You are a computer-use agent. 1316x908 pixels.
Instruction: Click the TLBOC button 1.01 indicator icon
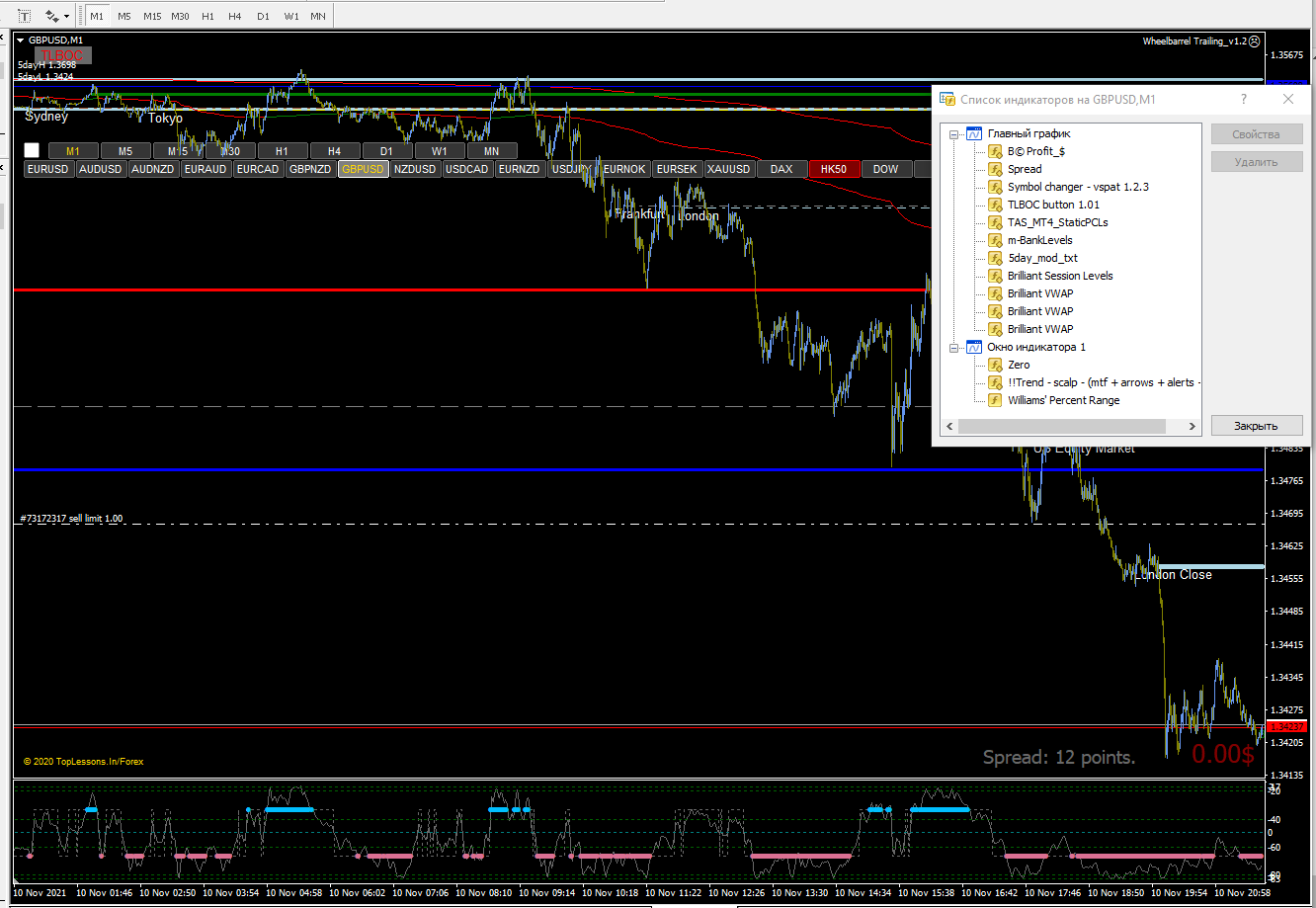[x=995, y=205]
